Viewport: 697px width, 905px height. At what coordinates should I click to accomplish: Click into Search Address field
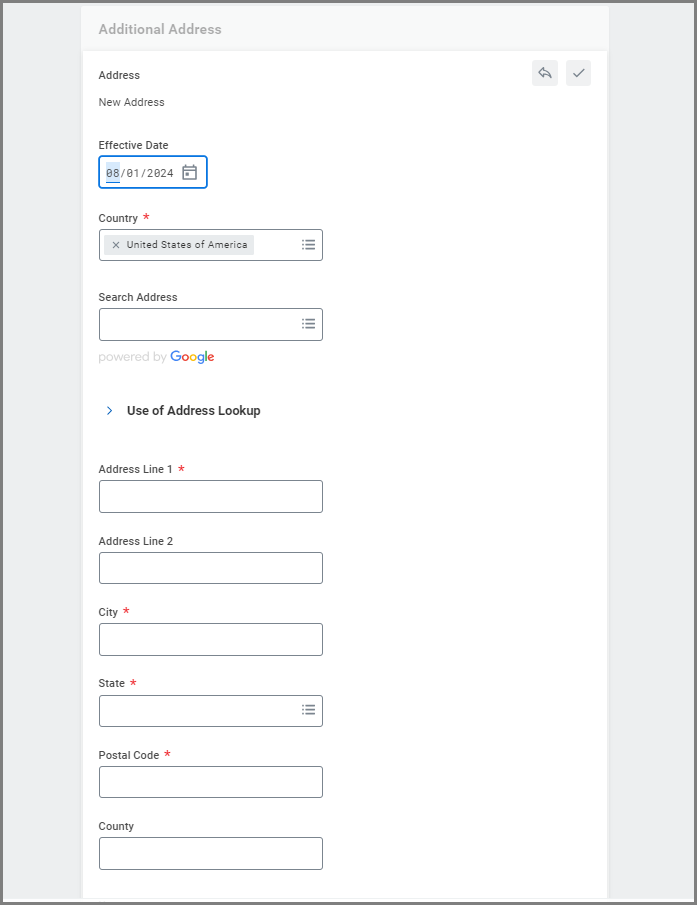[x=198, y=324]
